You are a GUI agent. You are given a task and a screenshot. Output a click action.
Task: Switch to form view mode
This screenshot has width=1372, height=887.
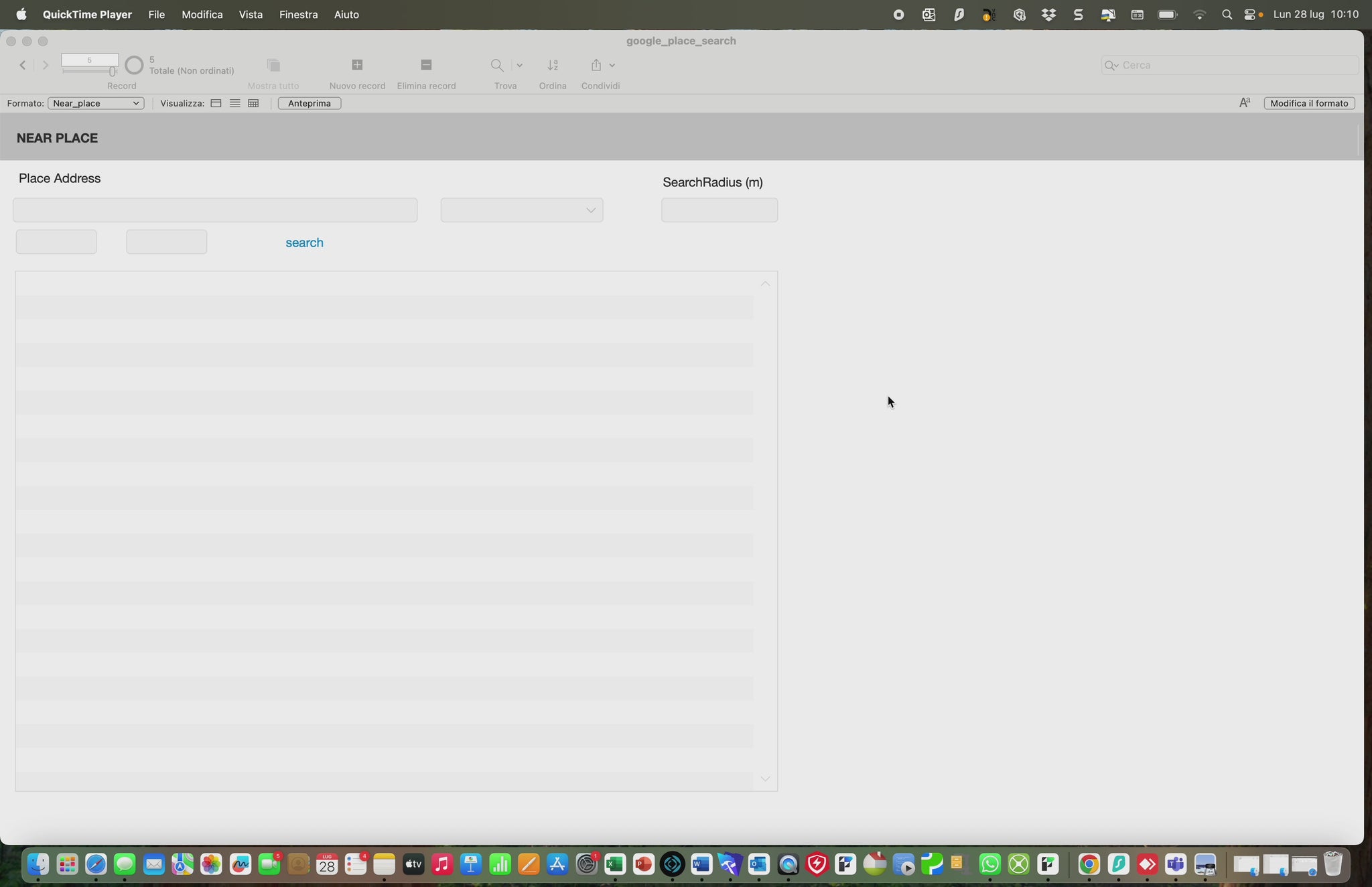pyautogui.click(x=216, y=103)
